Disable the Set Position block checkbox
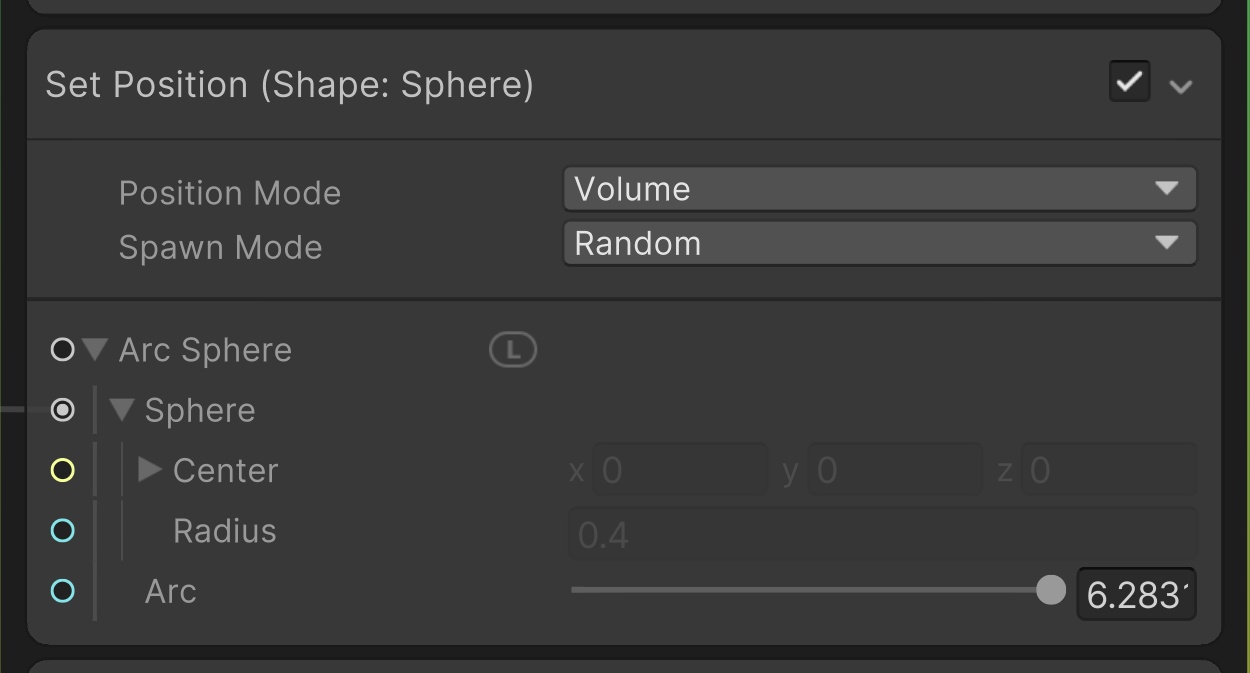Screen dimensions: 1250x673 coord(1129,82)
